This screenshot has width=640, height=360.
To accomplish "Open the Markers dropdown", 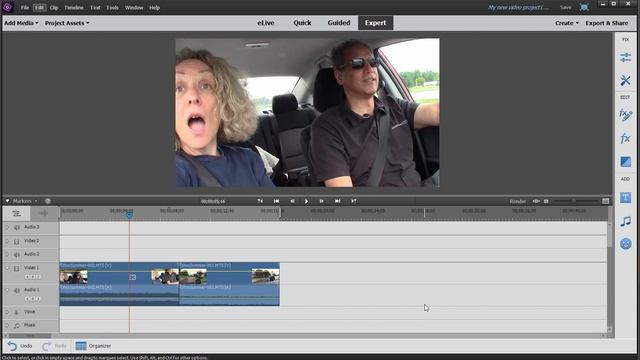I will 24,201.
